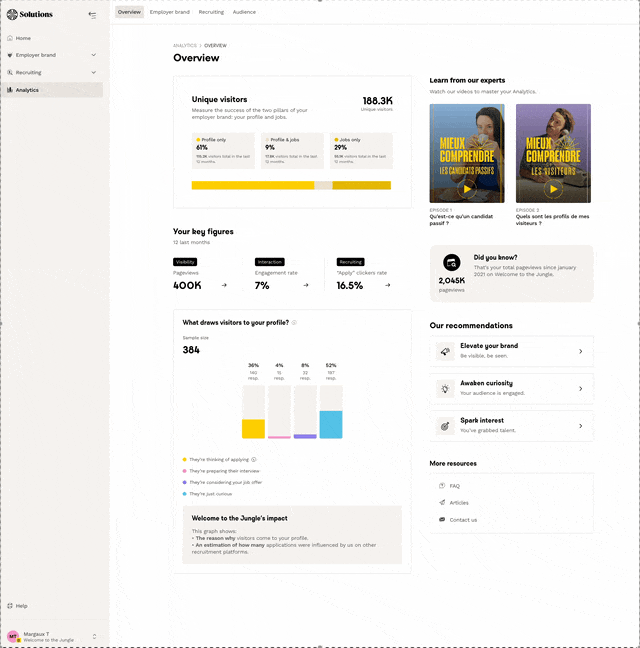The width and height of the screenshot is (640, 648).
Task: Expand the Employer brand sidebar section
Action: click(93, 55)
